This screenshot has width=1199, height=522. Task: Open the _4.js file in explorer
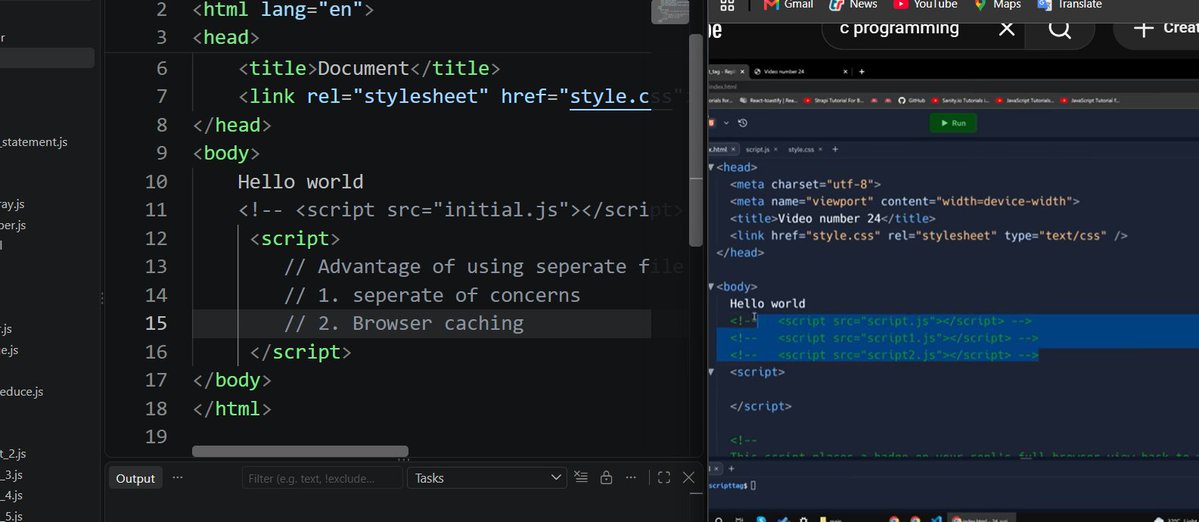11,495
